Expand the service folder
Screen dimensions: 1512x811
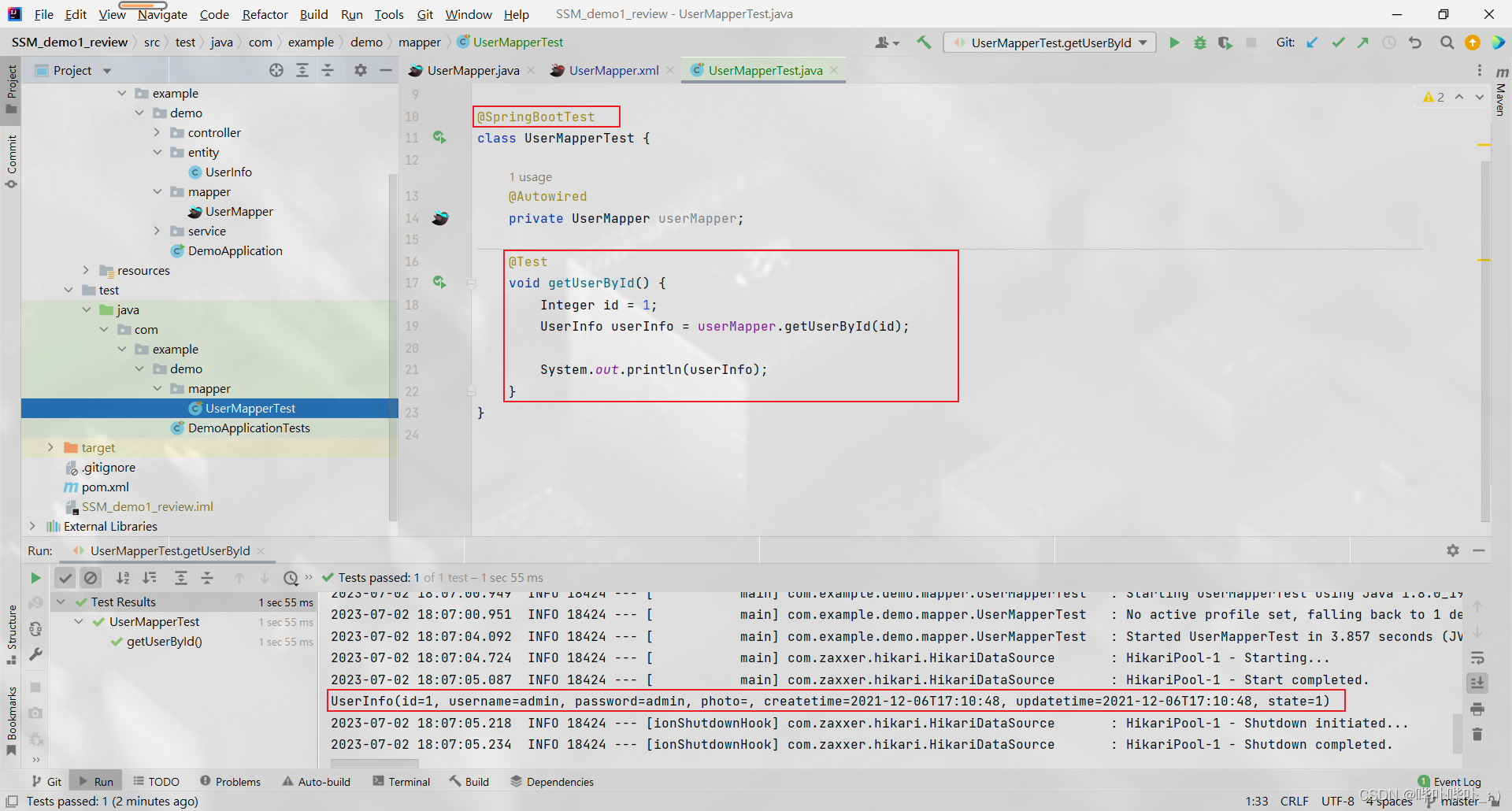(x=157, y=231)
